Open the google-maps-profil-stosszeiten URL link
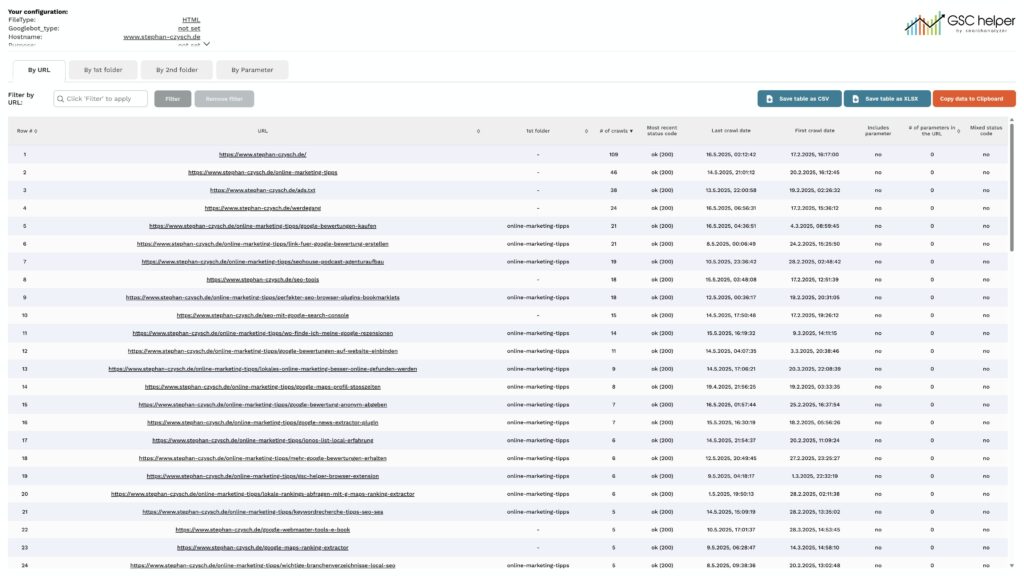 [263, 387]
